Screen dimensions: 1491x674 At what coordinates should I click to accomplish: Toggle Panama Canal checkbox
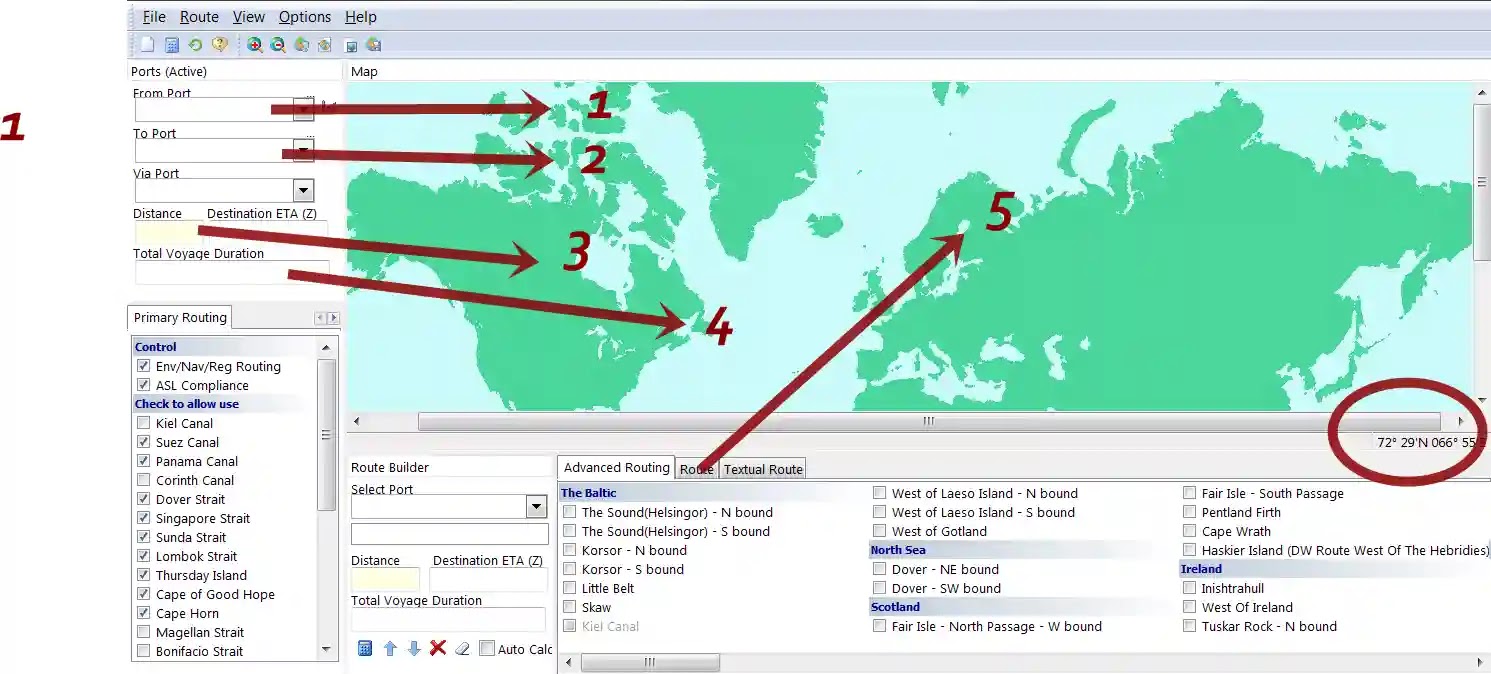[x=143, y=461]
